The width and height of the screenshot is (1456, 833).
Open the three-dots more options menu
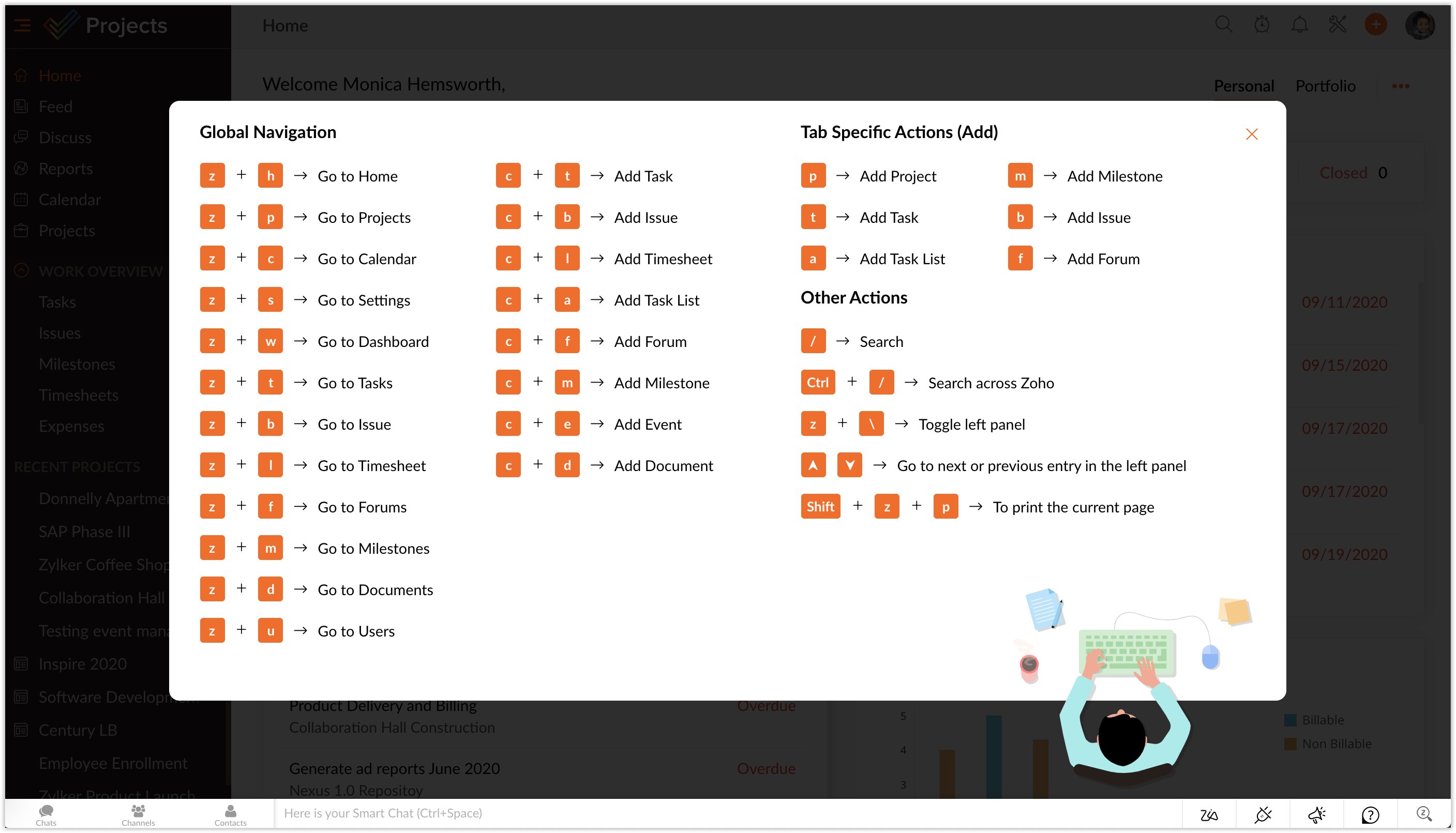pyautogui.click(x=1400, y=86)
